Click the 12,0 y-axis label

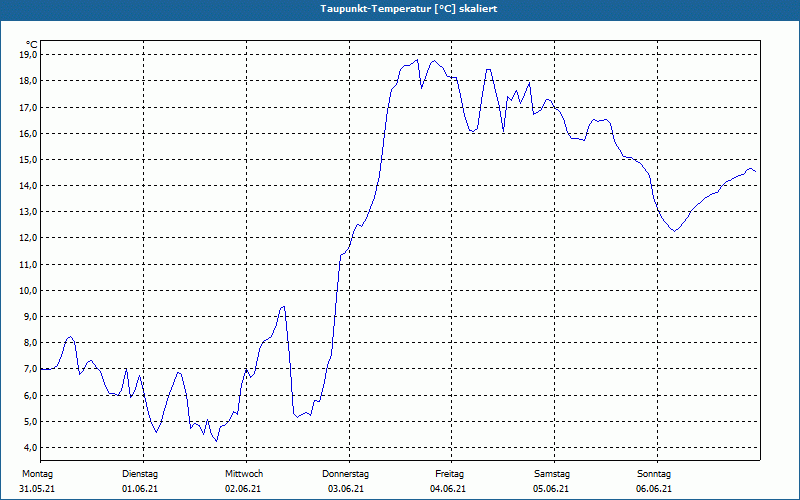coord(28,238)
